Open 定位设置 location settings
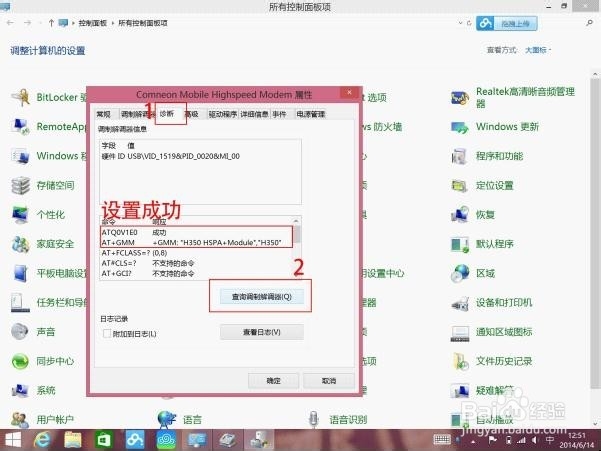This screenshot has width=601, height=451. point(483,185)
